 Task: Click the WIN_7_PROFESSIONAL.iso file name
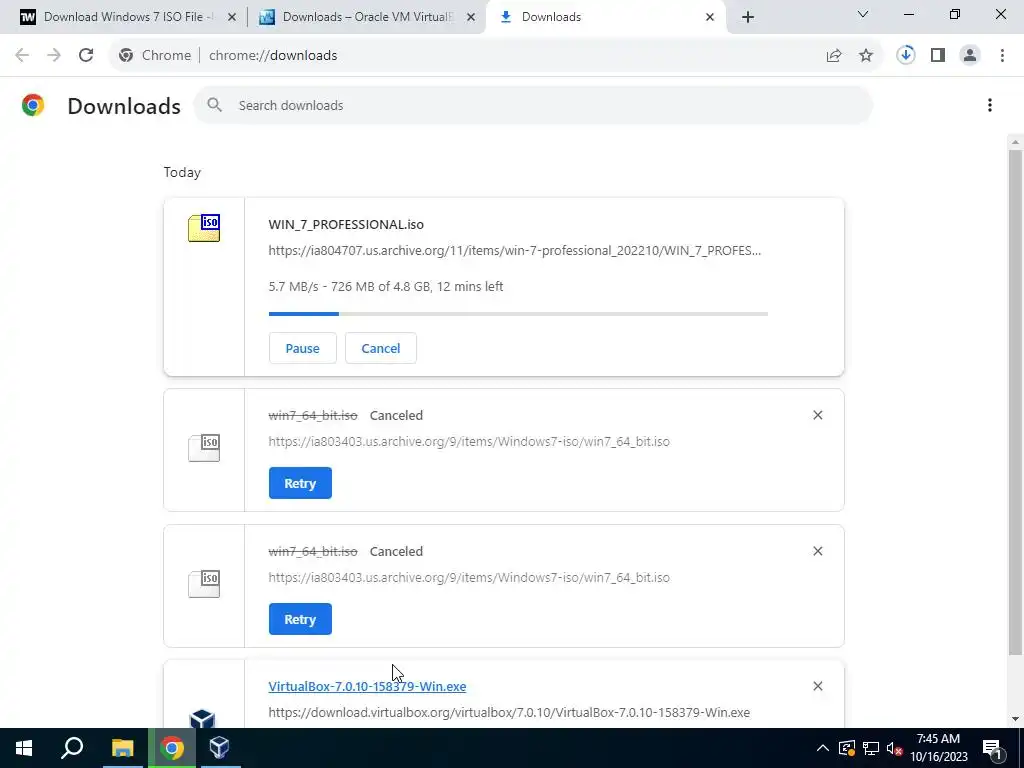[x=346, y=225]
